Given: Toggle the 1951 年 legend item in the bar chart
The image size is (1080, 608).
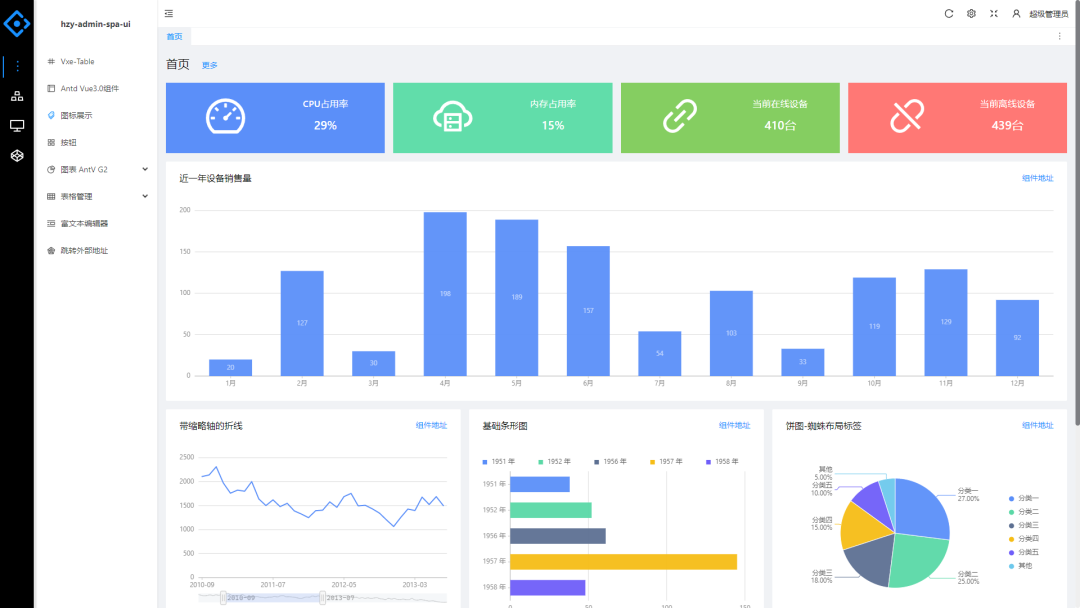Looking at the screenshot, I should pos(499,462).
